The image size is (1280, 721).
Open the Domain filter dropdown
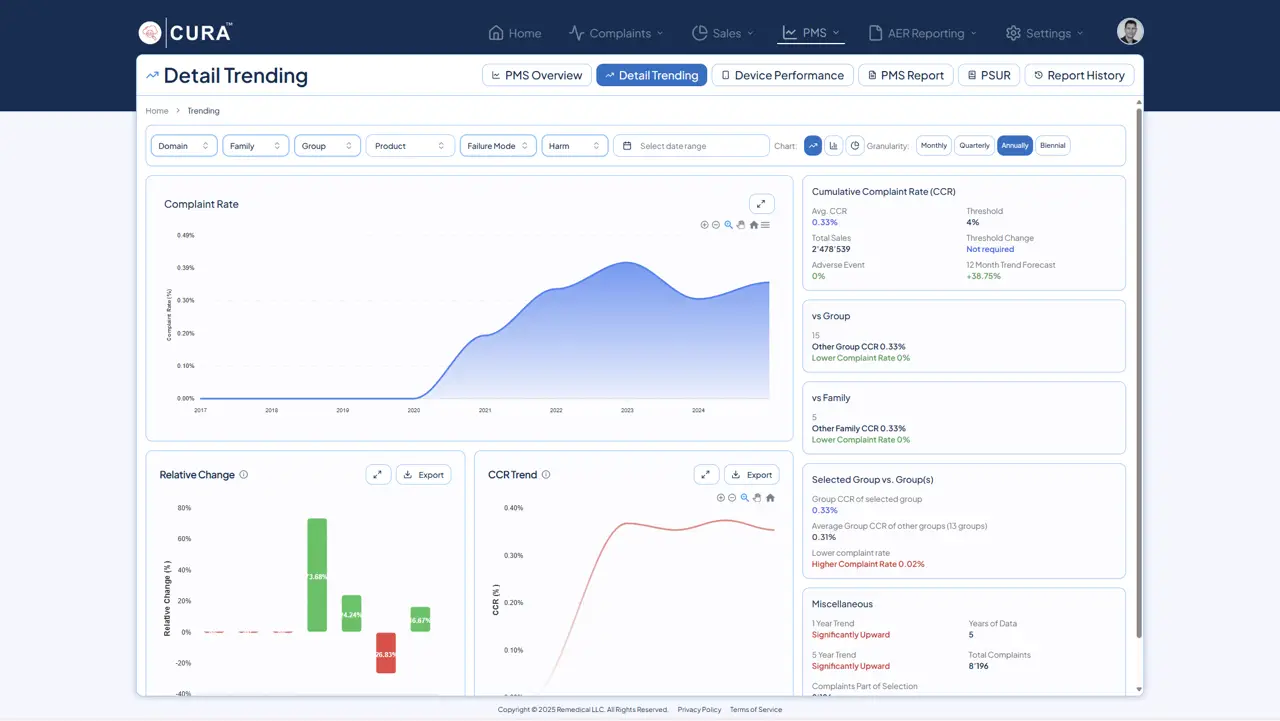184,146
